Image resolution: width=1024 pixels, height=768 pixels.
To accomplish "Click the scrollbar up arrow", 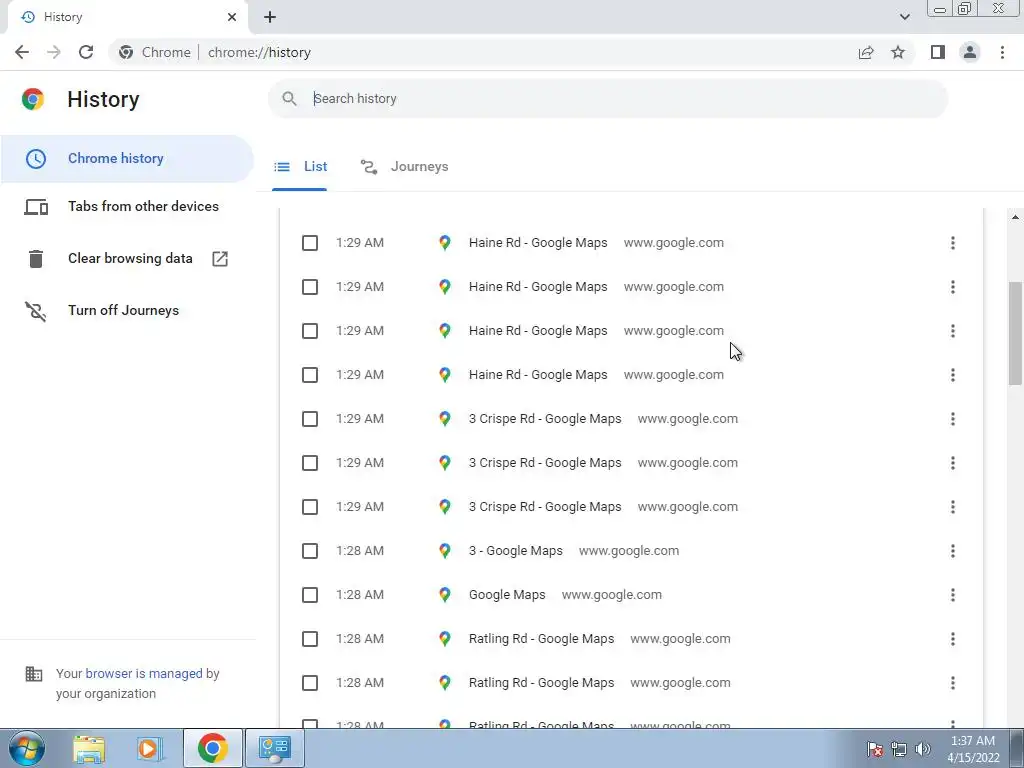I will pyautogui.click(x=1015, y=217).
